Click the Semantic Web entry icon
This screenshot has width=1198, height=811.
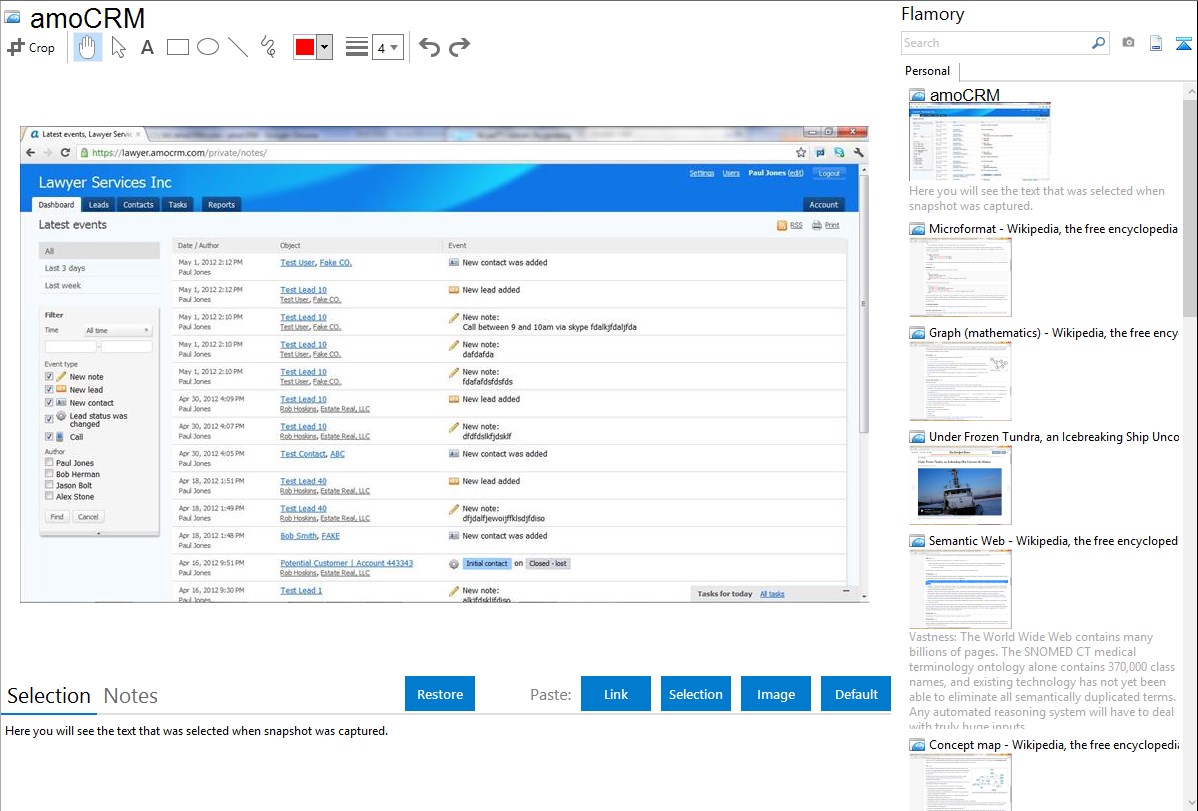click(x=917, y=540)
